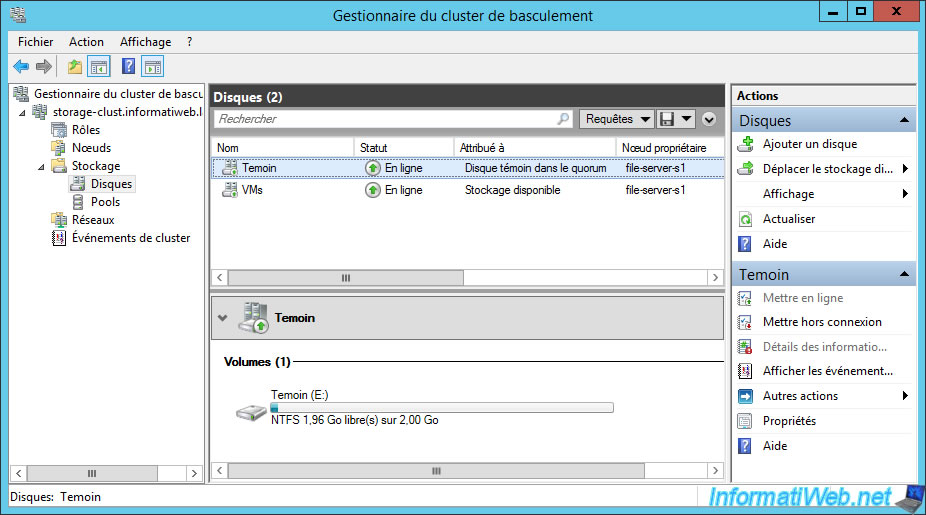Click the 'Statut' column header

[373, 147]
